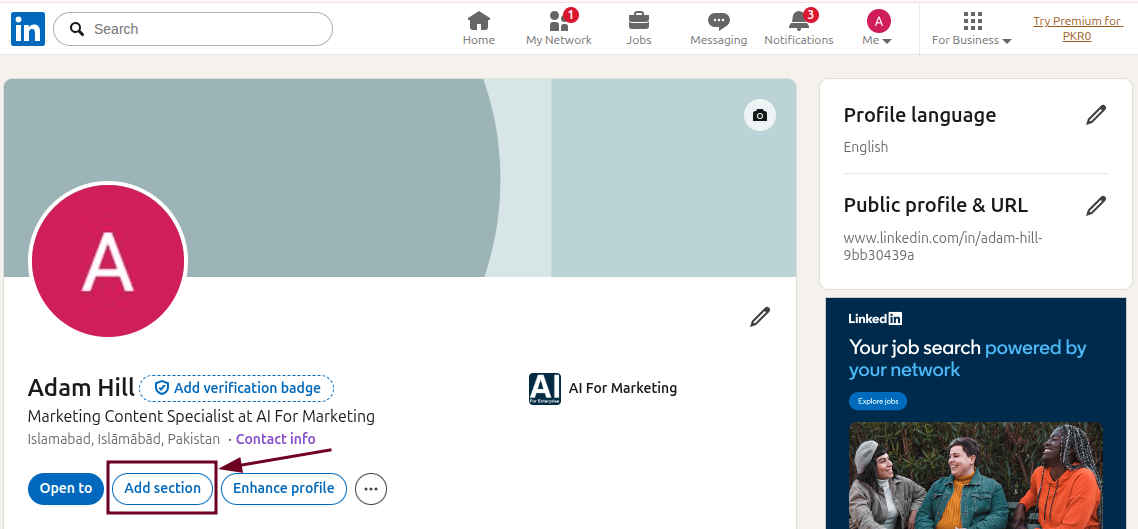Click the Islamabad location text

point(123,439)
